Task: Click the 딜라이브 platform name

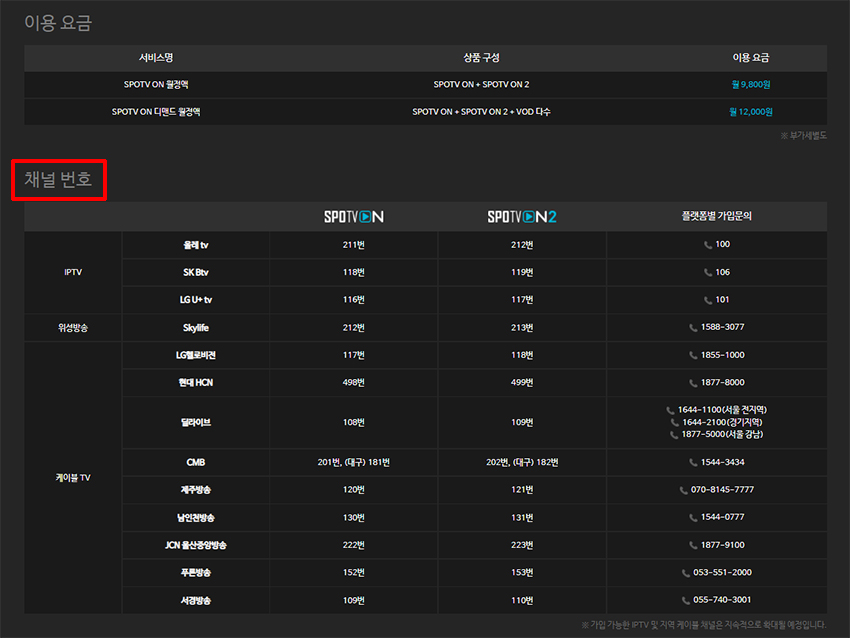Action: point(196,422)
